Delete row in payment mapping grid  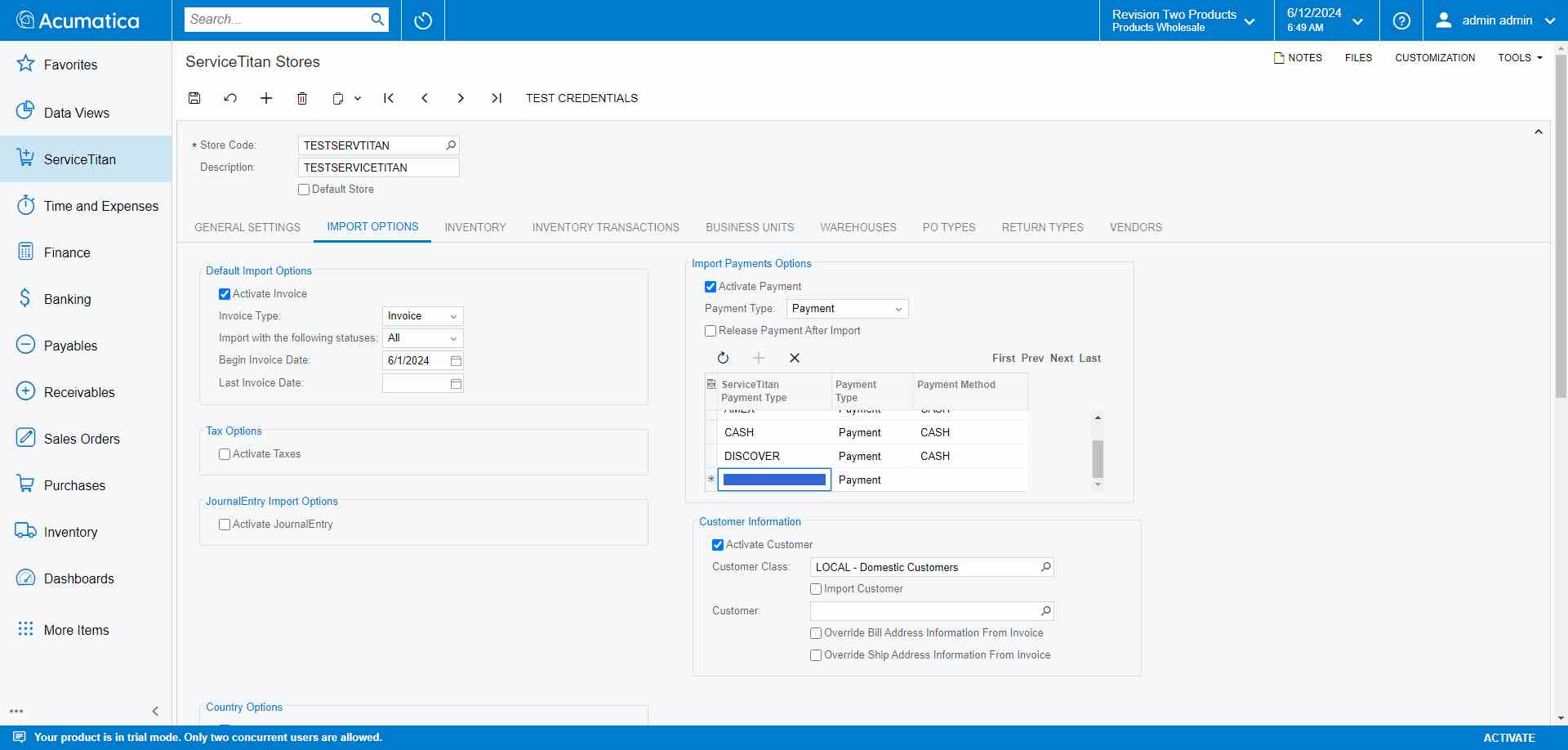tap(795, 358)
